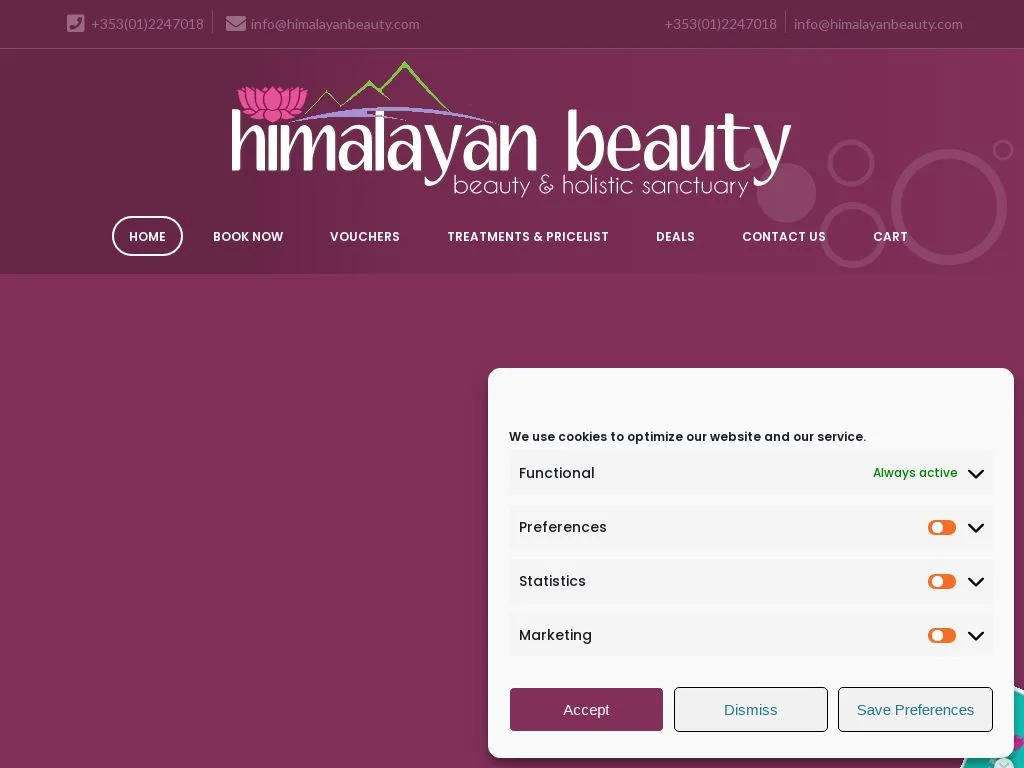This screenshot has height=768, width=1024.
Task: Toggle the Statistics cookie switch
Action: pos(942,582)
